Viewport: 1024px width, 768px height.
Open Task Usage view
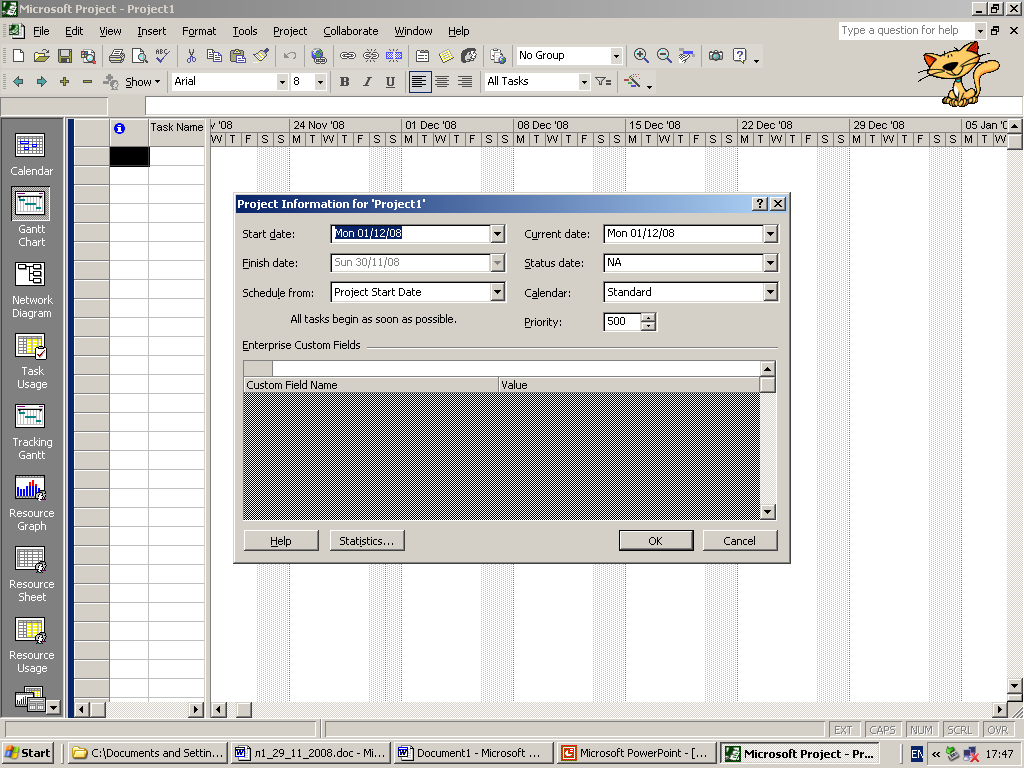pos(31,361)
